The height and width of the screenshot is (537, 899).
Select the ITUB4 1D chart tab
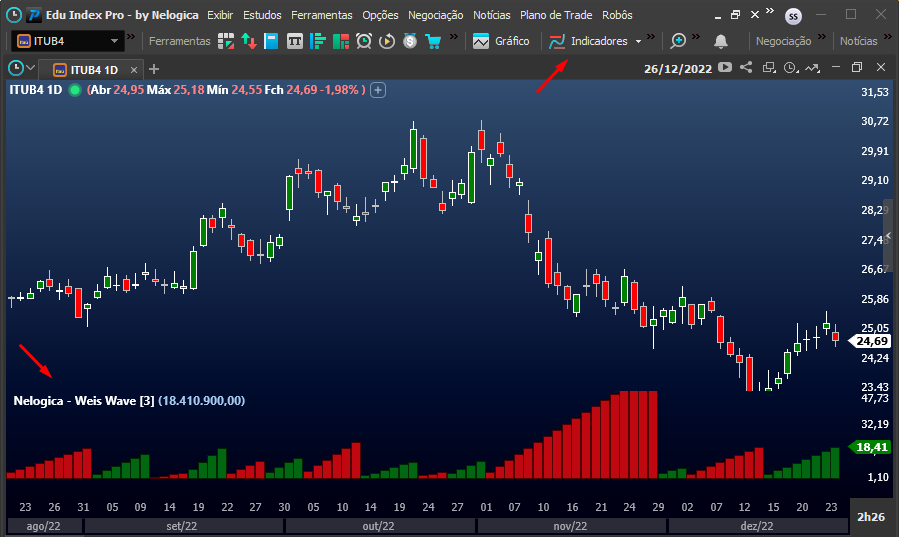point(91,69)
